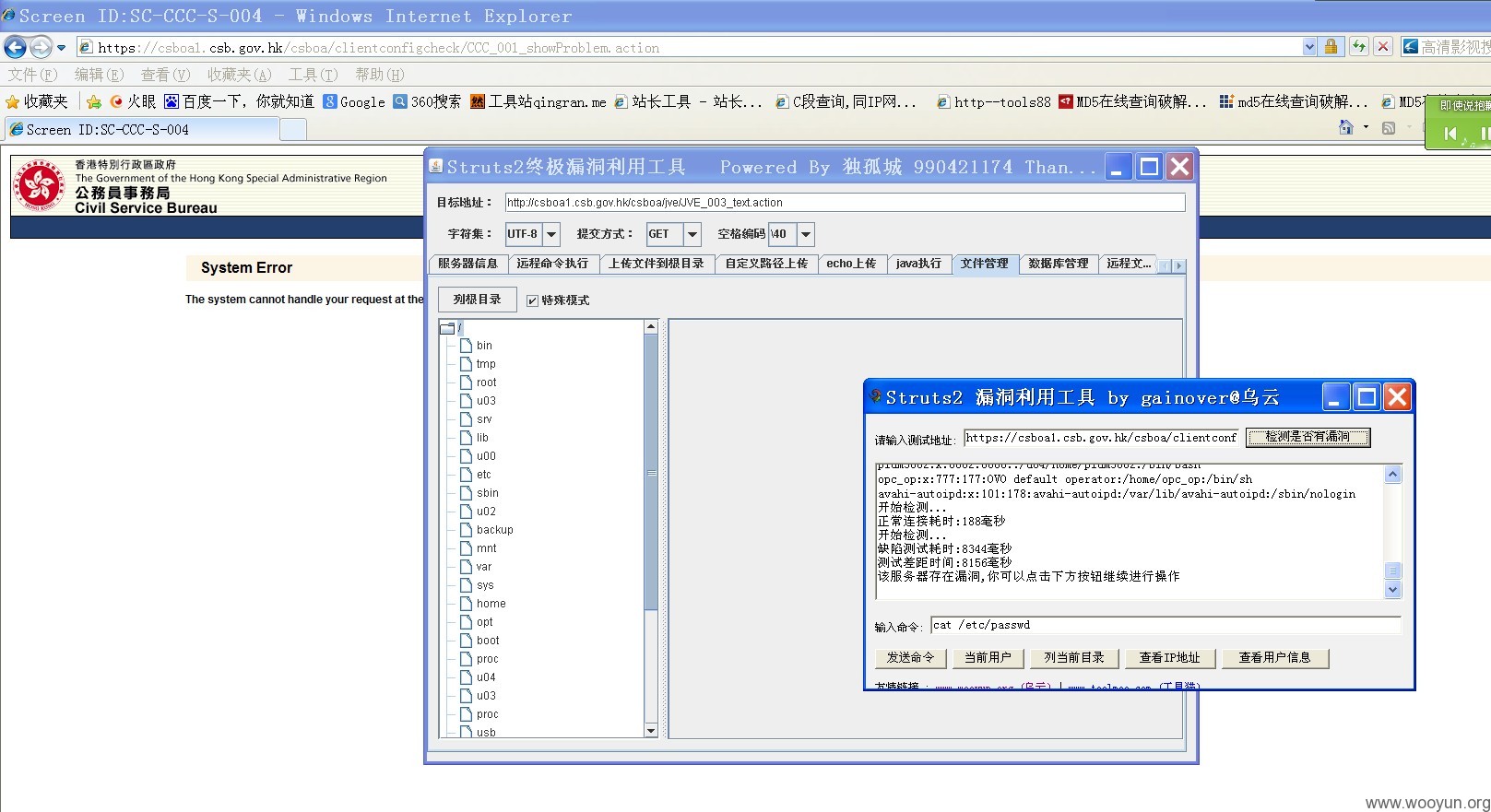Screen dimensions: 1491x812
Task: Click the 当前用户 button
Action: [988, 658]
